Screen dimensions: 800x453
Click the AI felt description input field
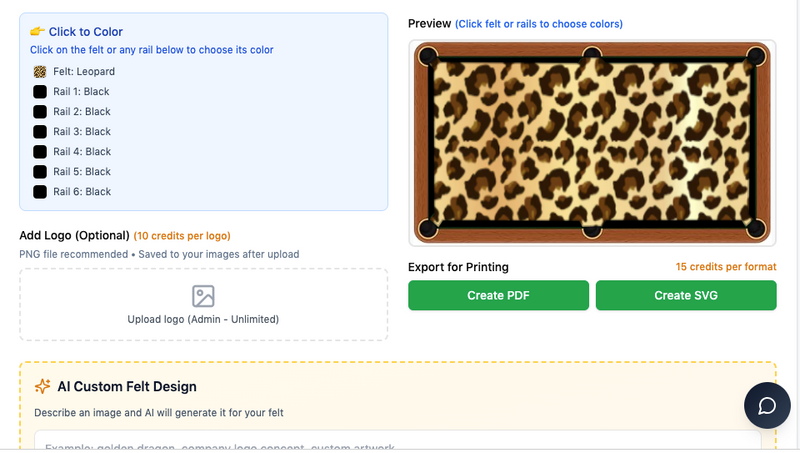pyautogui.click(x=397, y=441)
